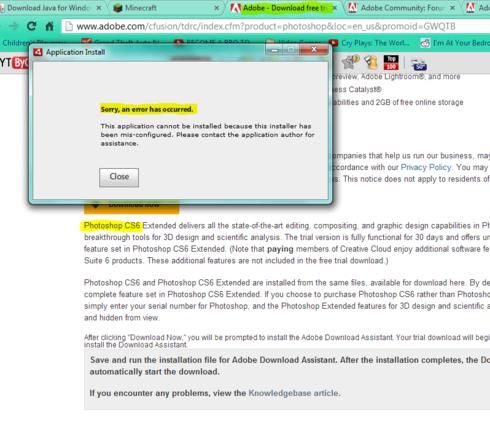Click the Close button in error dialog
The width and height of the screenshot is (490, 434).
click(119, 177)
